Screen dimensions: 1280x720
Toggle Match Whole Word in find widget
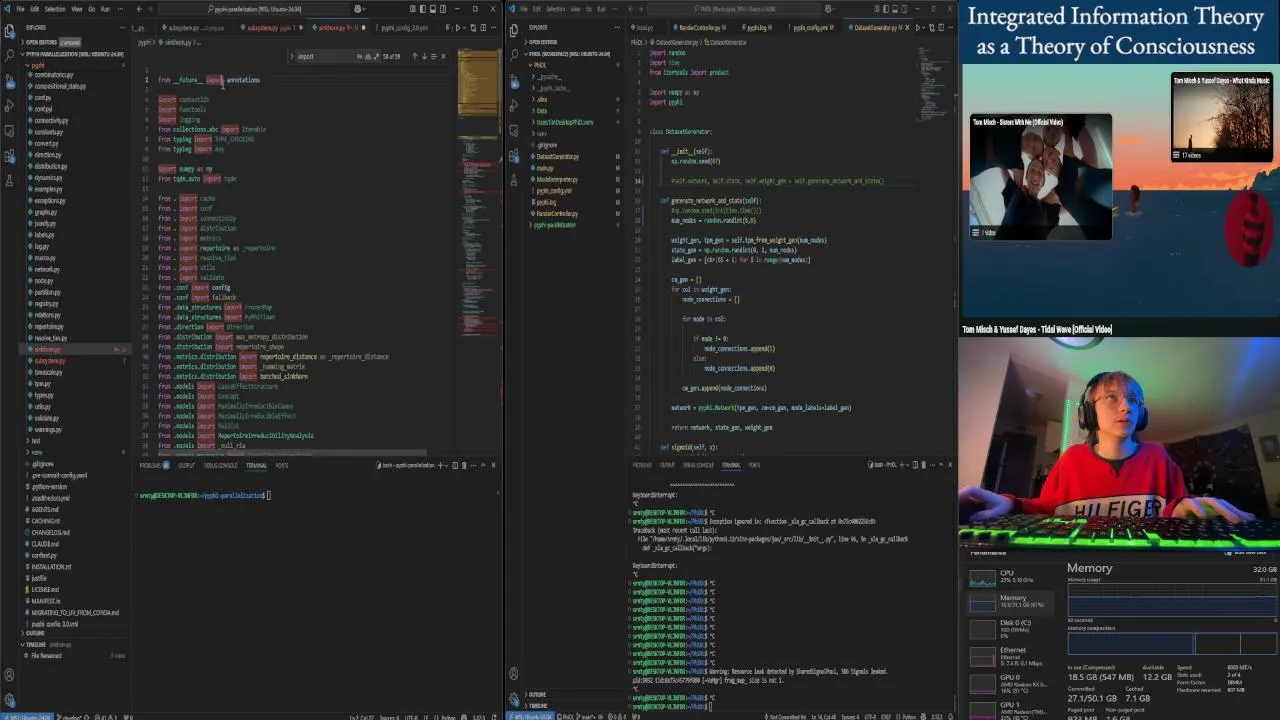[368, 56]
